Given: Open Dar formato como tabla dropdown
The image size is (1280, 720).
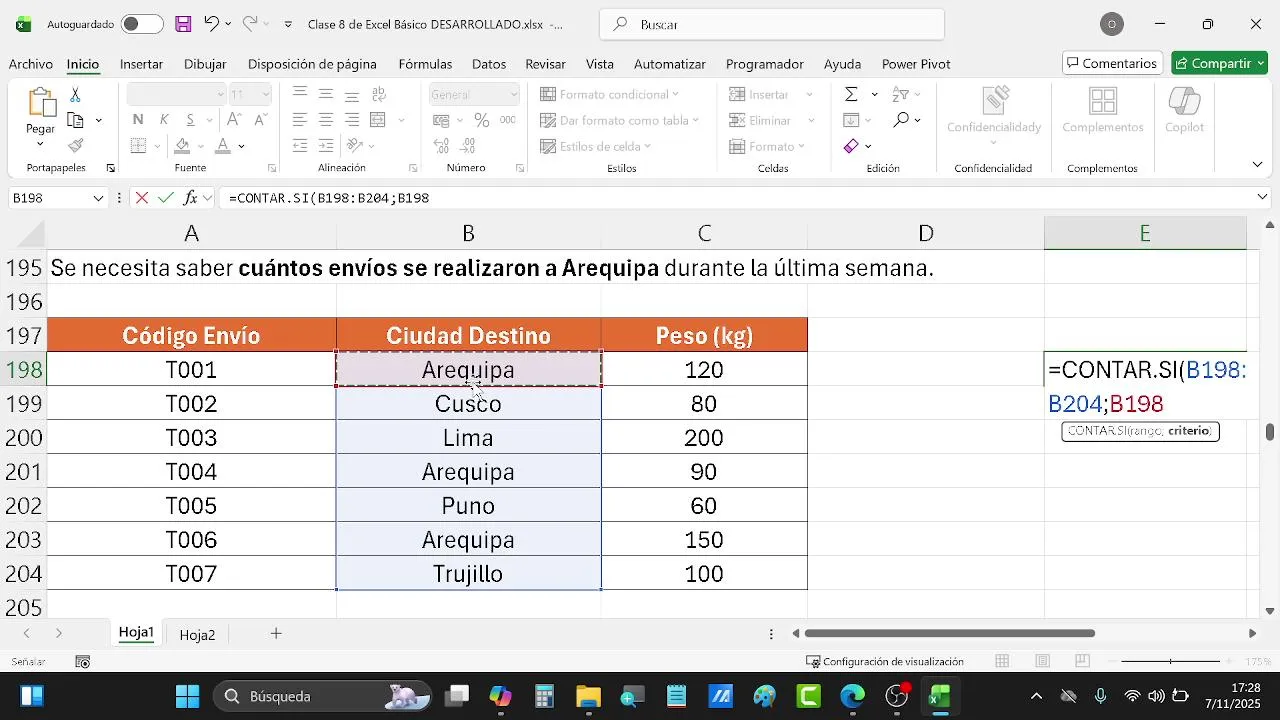Looking at the screenshot, I should 619,120.
